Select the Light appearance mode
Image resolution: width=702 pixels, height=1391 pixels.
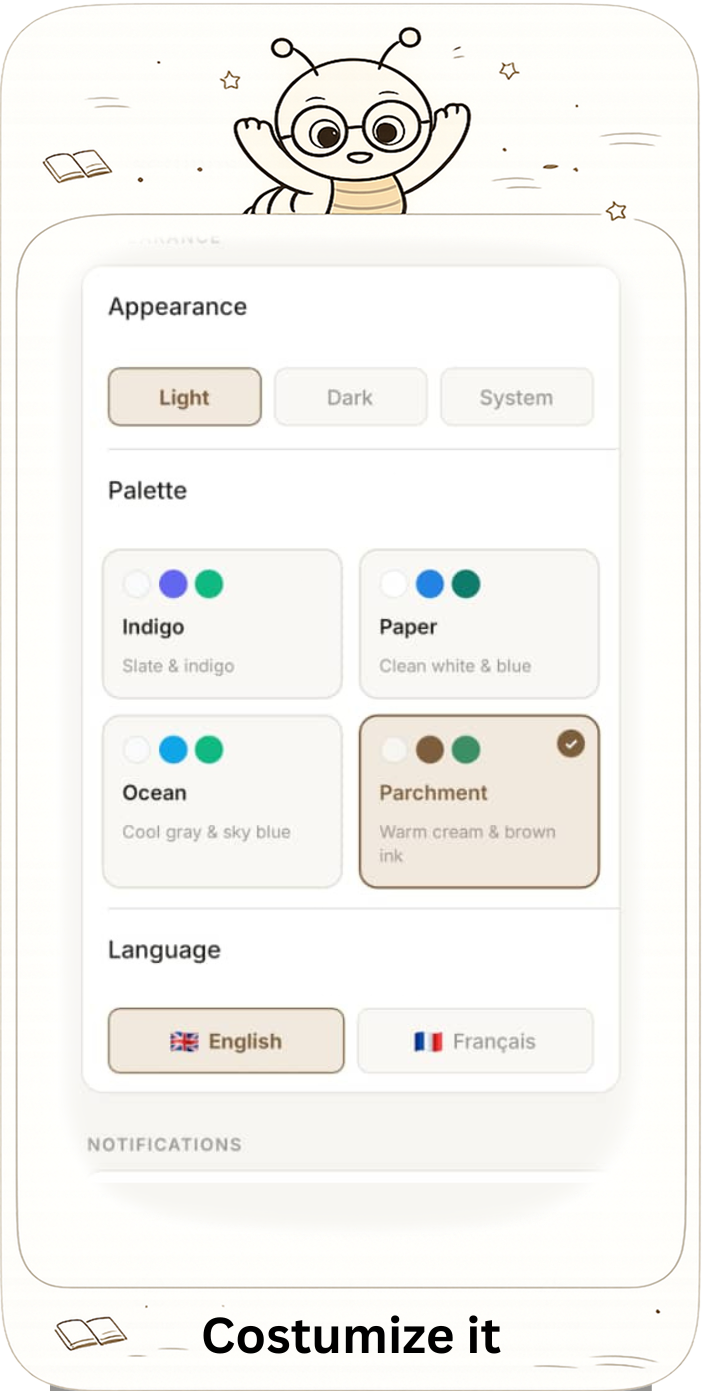pyautogui.click(x=185, y=397)
